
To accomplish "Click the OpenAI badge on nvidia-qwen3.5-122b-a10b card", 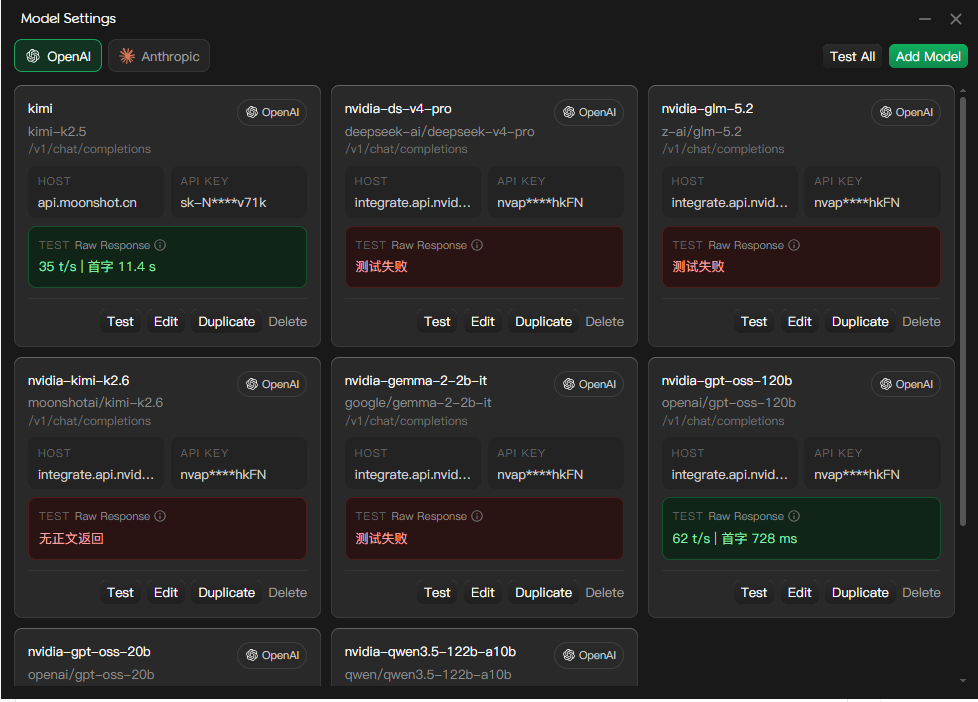I will [x=589, y=655].
